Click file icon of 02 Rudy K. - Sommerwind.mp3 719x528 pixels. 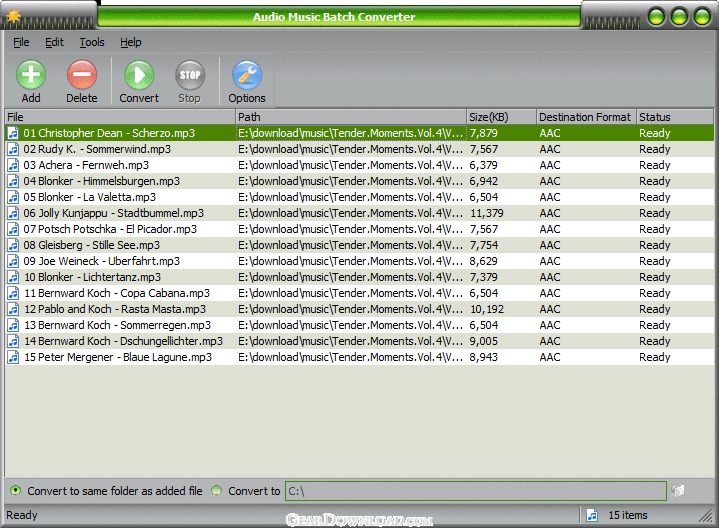[x=13, y=149]
